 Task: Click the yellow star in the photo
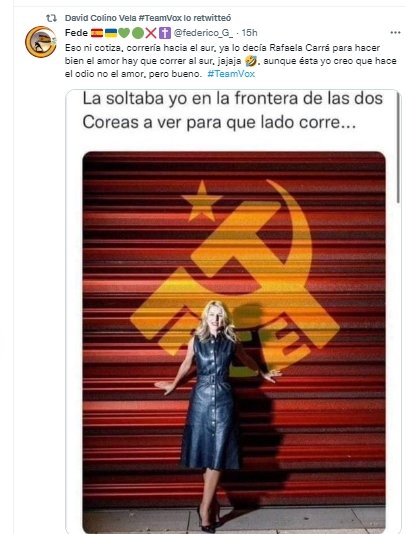[x=202, y=201]
